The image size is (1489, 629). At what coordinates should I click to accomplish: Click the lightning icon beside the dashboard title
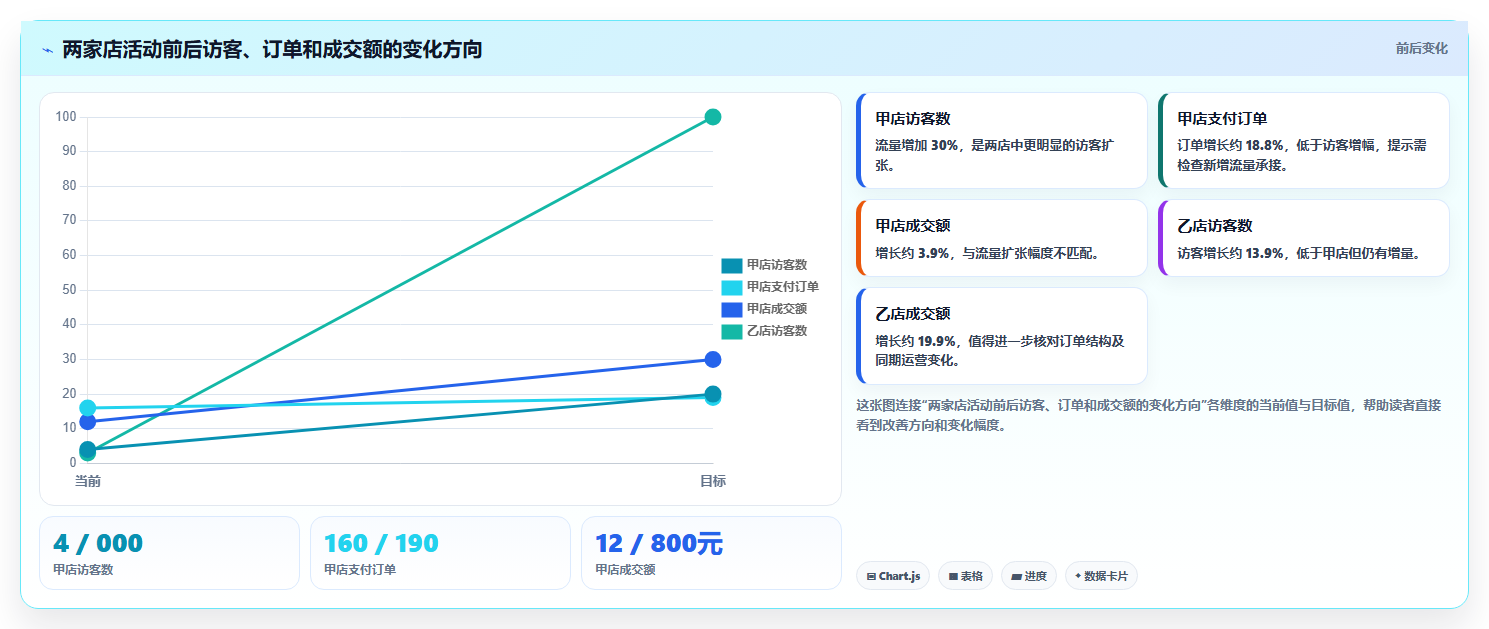click(47, 50)
